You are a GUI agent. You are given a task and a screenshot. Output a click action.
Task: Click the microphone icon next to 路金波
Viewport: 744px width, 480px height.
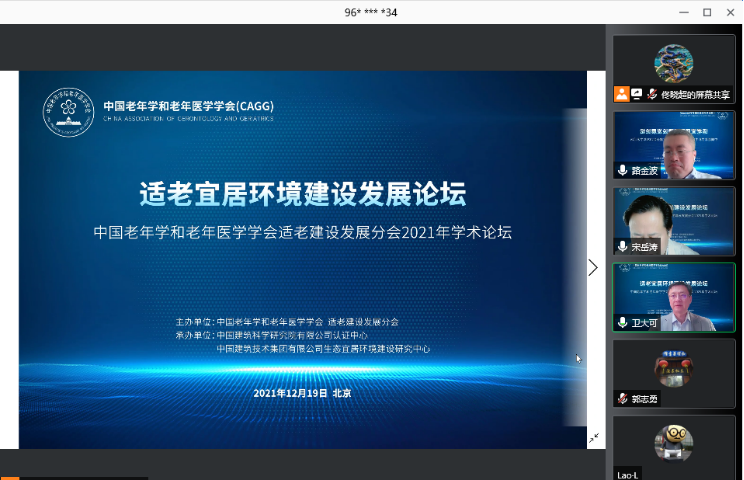(x=622, y=170)
